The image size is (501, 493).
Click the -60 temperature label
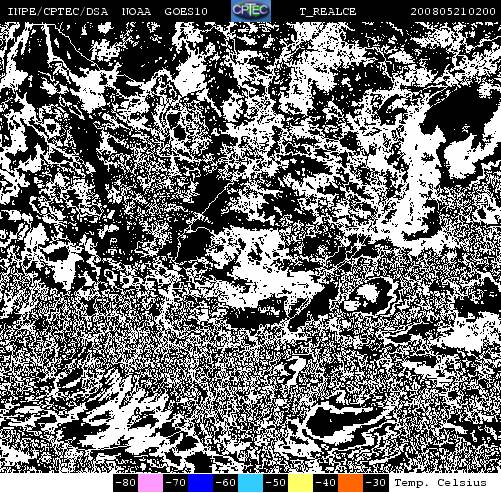pos(225,483)
